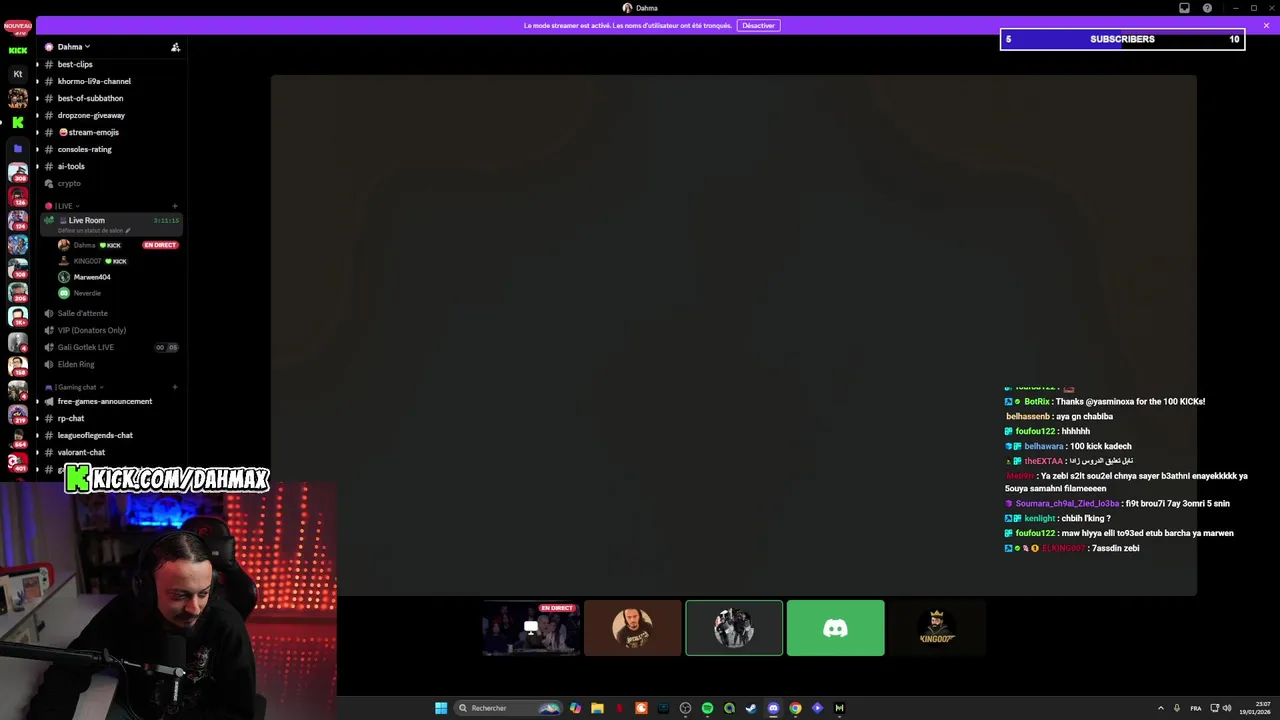Click user Dahma in Live Room

pos(85,245)
